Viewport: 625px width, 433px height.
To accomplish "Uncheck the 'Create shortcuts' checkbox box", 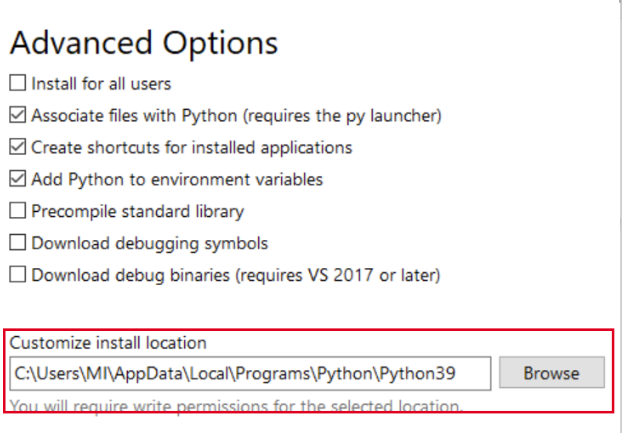I will [x=18, y=147].
